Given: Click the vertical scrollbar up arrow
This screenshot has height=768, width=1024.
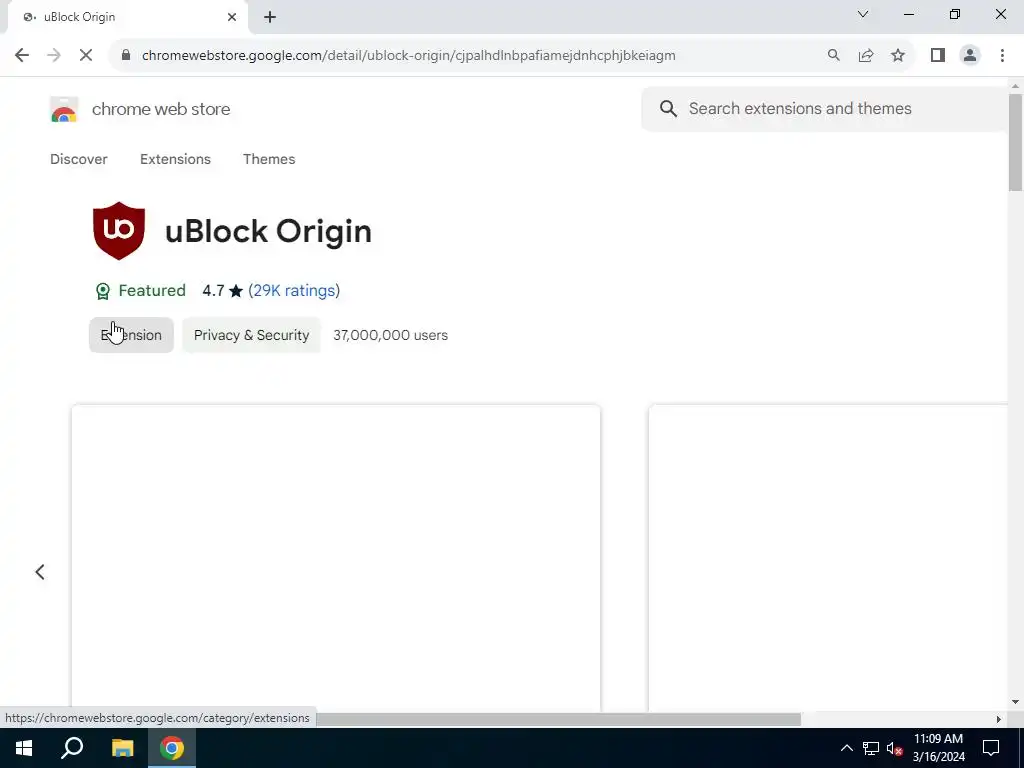Looking at the screenshot, I should click(x=1015, y=86).
